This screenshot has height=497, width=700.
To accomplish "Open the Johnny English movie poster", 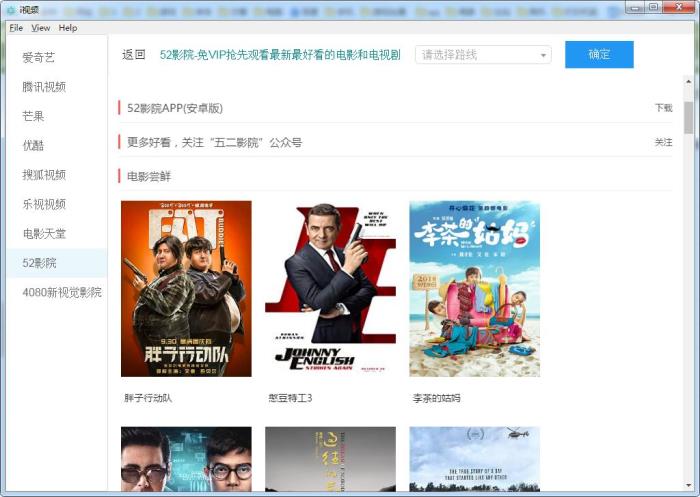I will pos(330,288).
